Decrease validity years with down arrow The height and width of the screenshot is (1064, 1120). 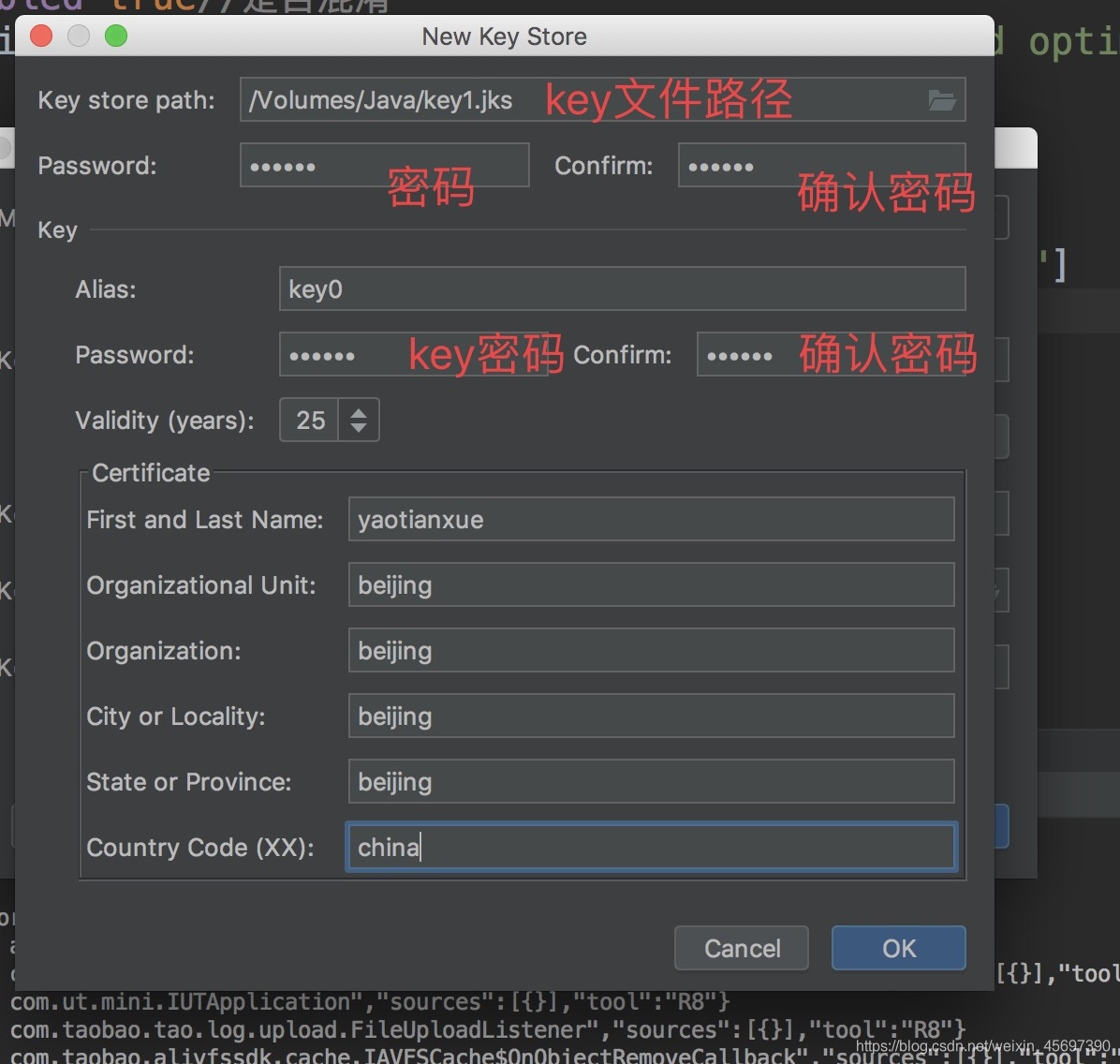pos(359,427)
